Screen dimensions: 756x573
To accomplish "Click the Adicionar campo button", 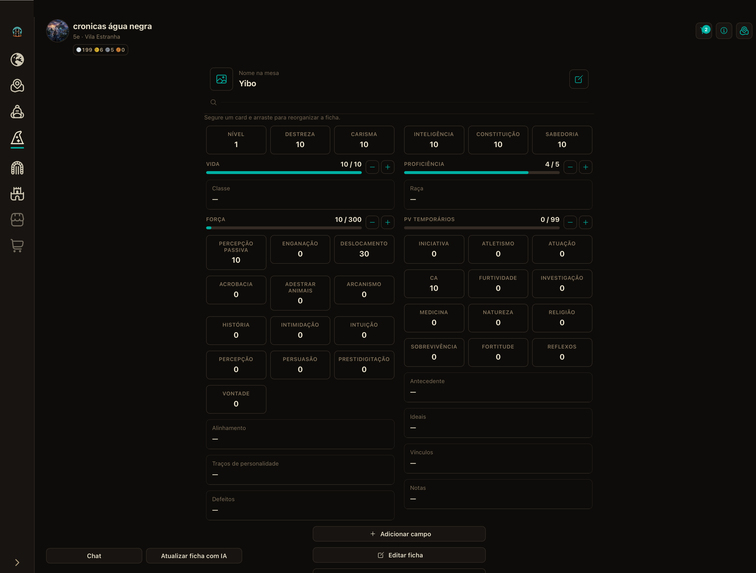I will [399, 534].
